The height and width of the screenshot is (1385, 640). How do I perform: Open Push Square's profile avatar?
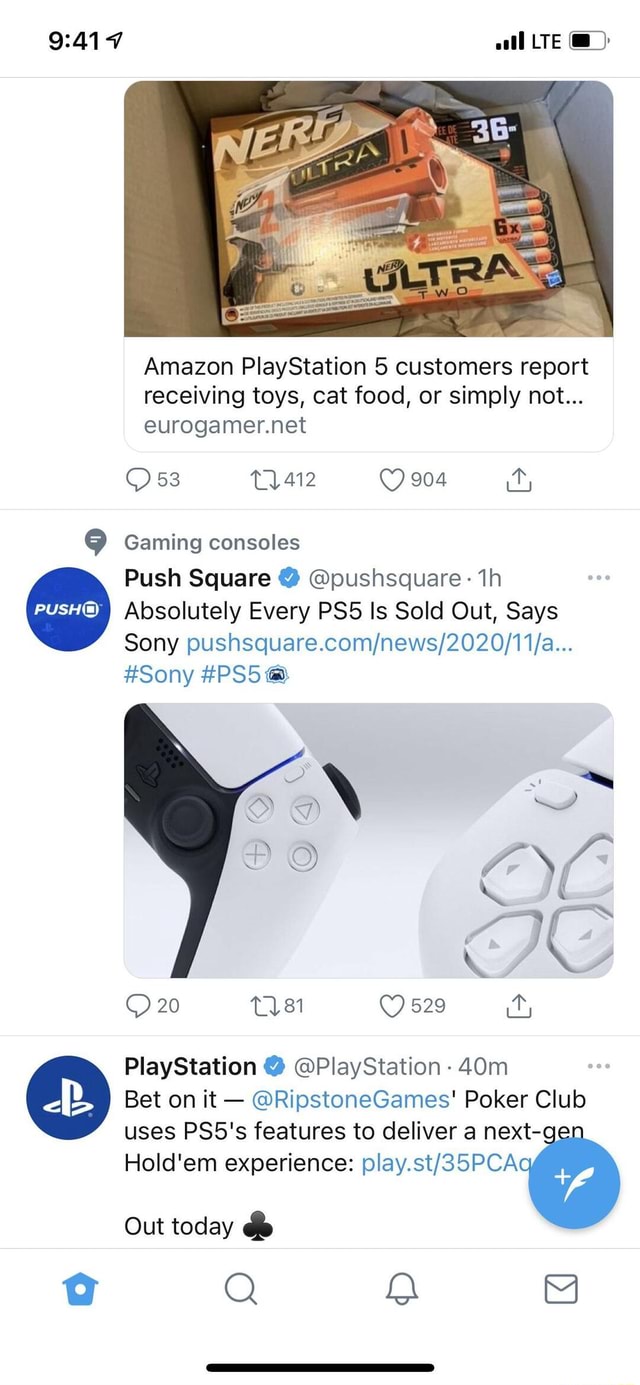[x=67, y=608]
